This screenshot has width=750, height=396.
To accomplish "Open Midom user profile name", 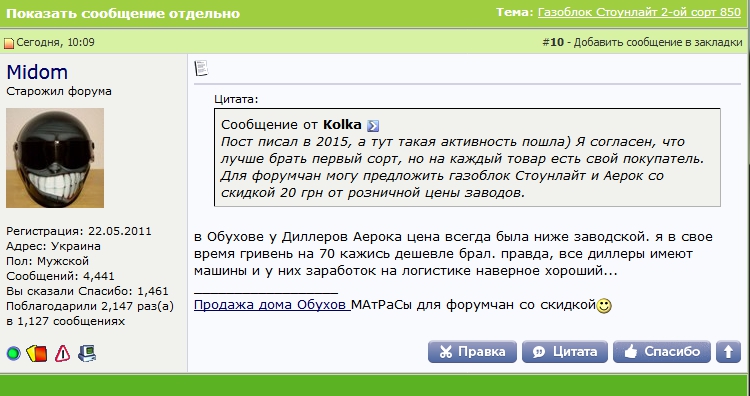I will 37,72.
